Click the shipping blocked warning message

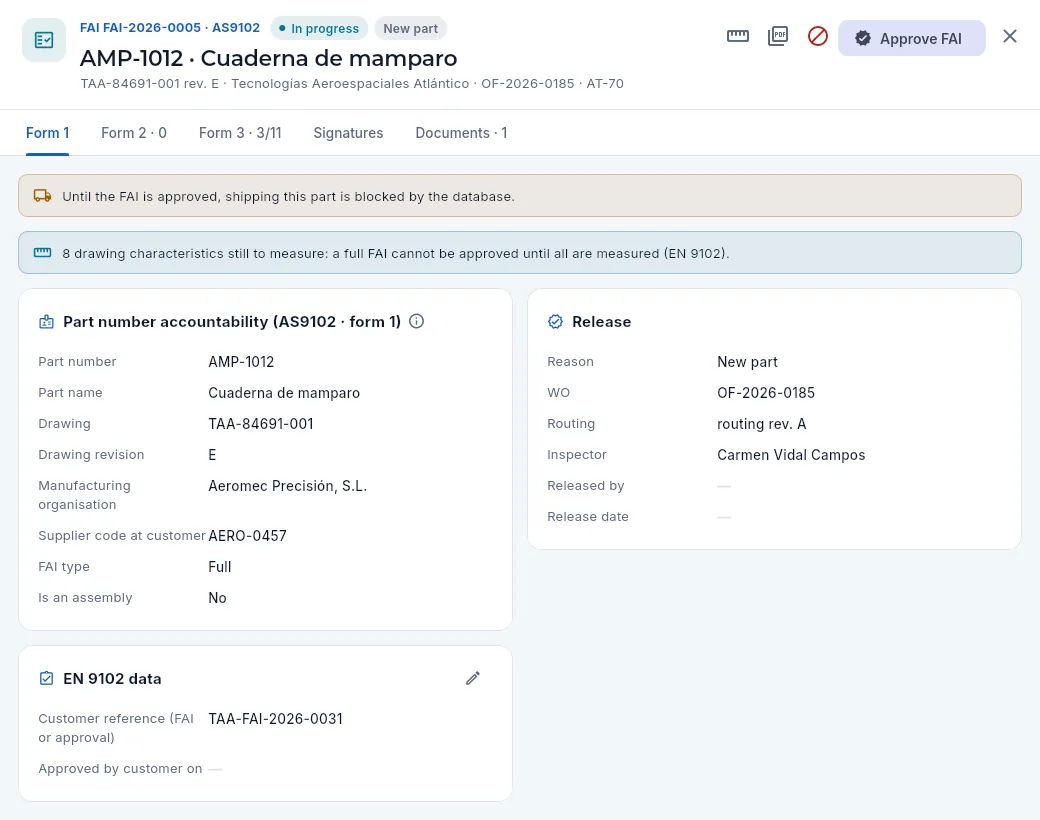coord(289,196)
